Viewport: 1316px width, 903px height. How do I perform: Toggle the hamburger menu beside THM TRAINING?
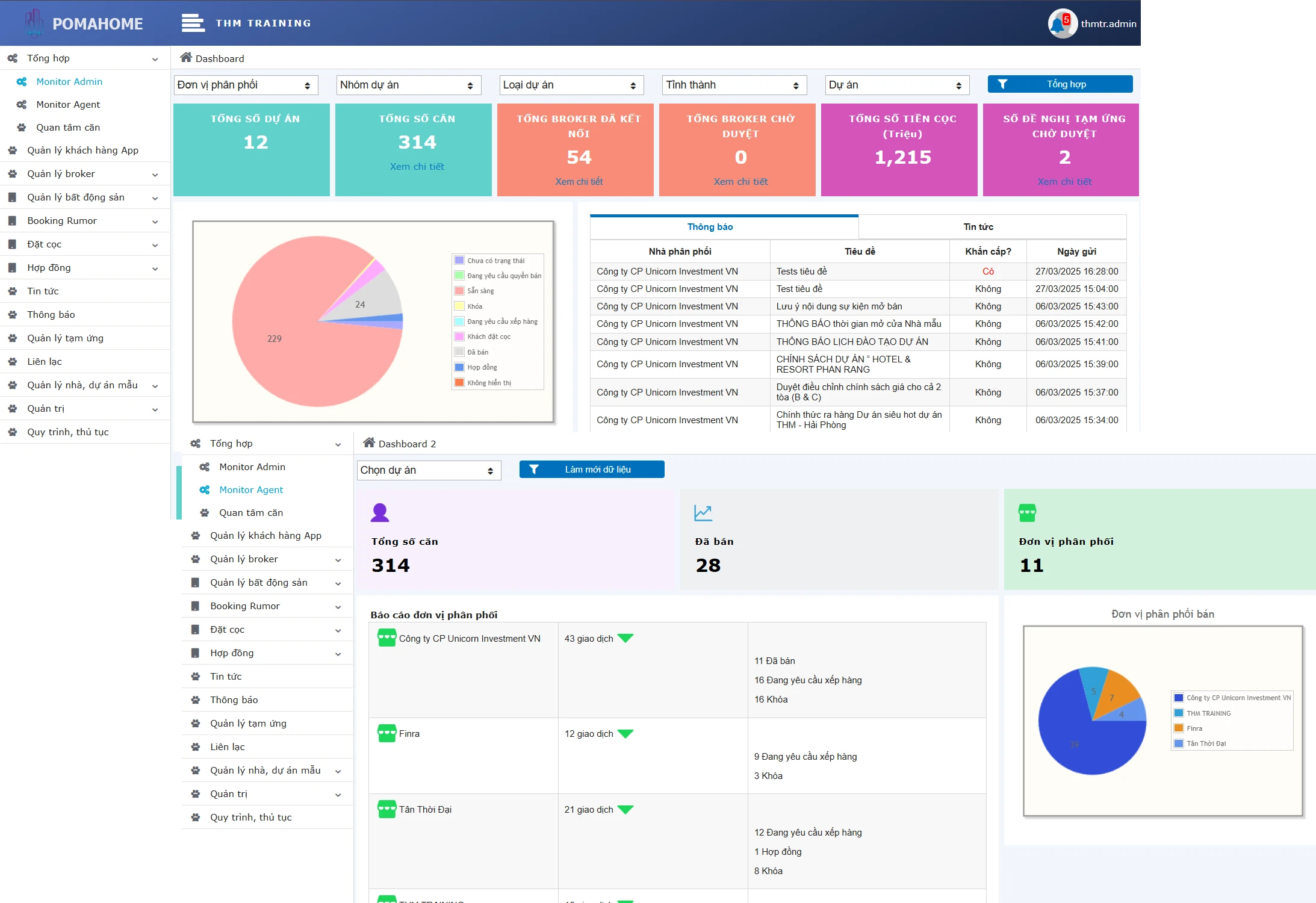pyautogui.click(x=193, y=23)
